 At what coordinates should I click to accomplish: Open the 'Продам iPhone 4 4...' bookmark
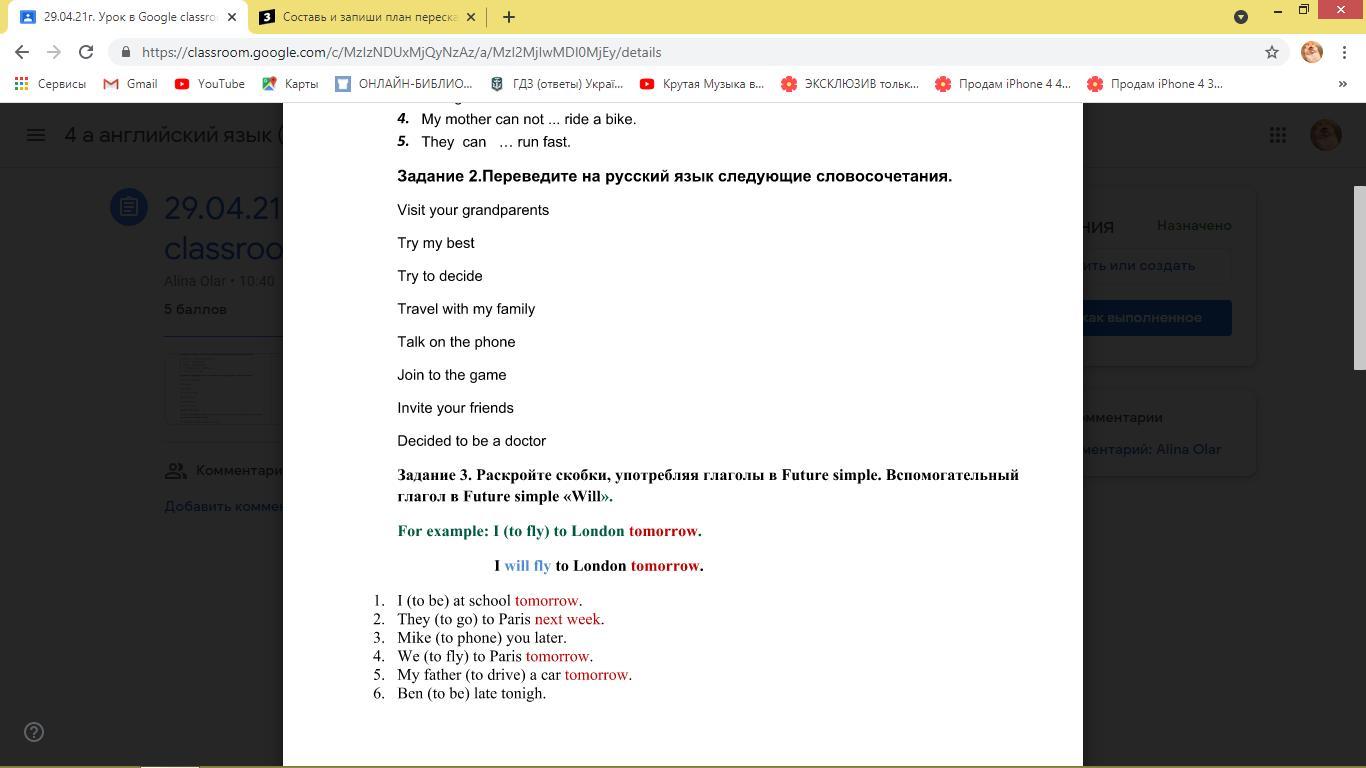point(1003,84)
